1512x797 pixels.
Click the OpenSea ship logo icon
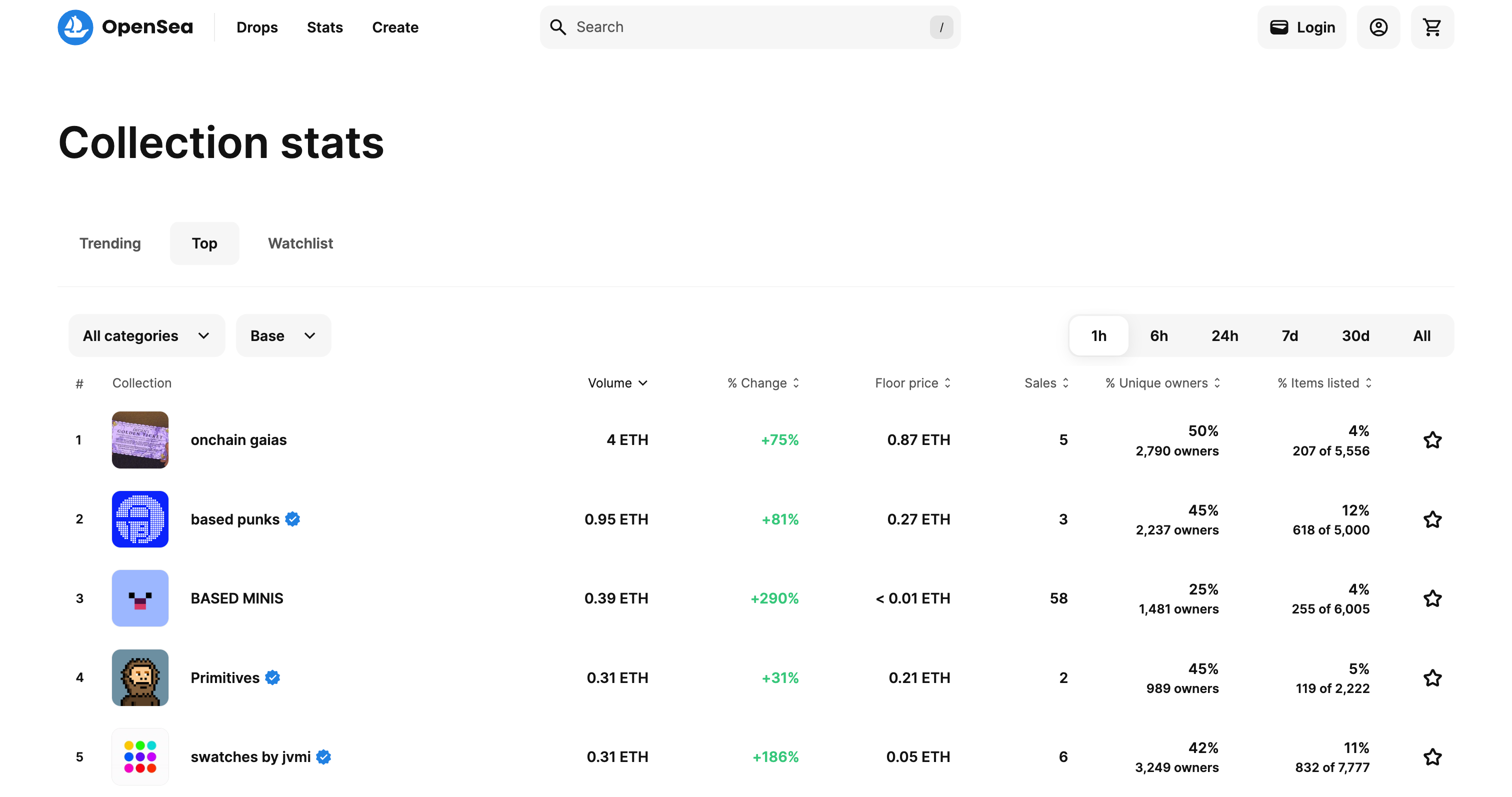coord(75,27)
